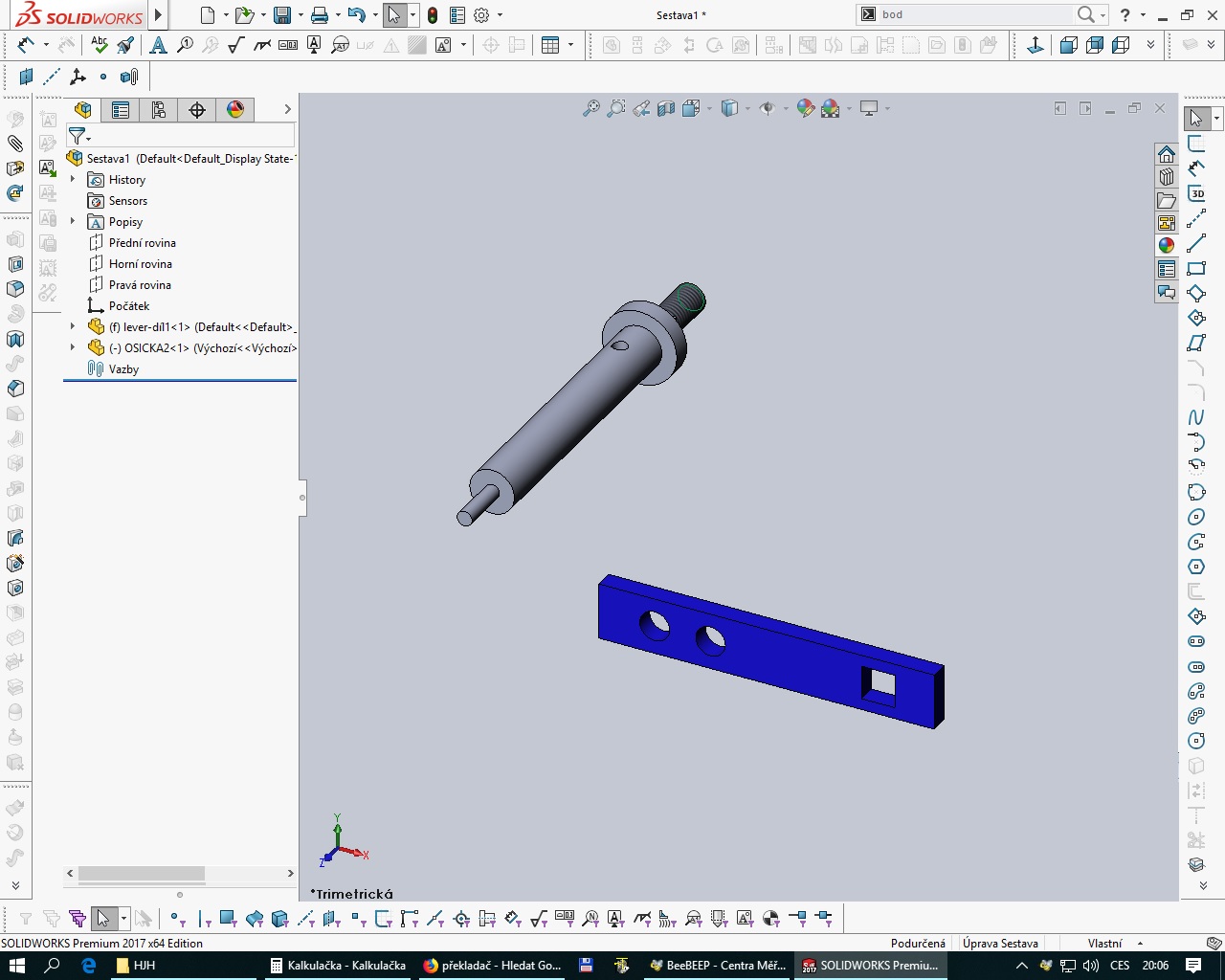Open the Help question mark dropdown
The image size is (1225, 980).
tap(1143, 15)
